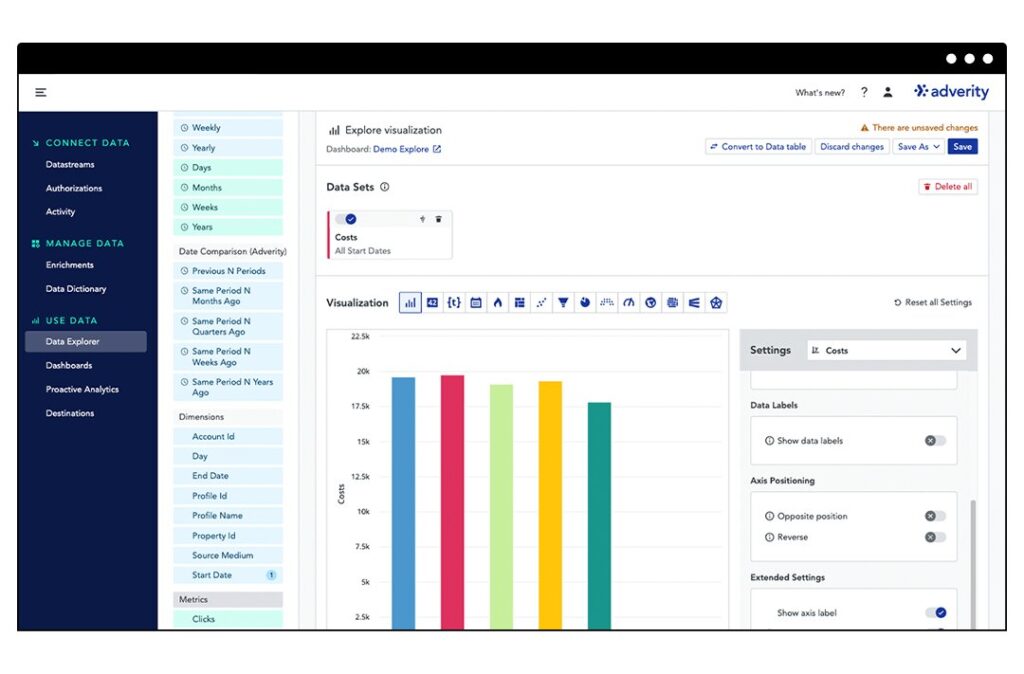
Task: Open the Demo Explore dashboard link
Action: tap(401, 149)
